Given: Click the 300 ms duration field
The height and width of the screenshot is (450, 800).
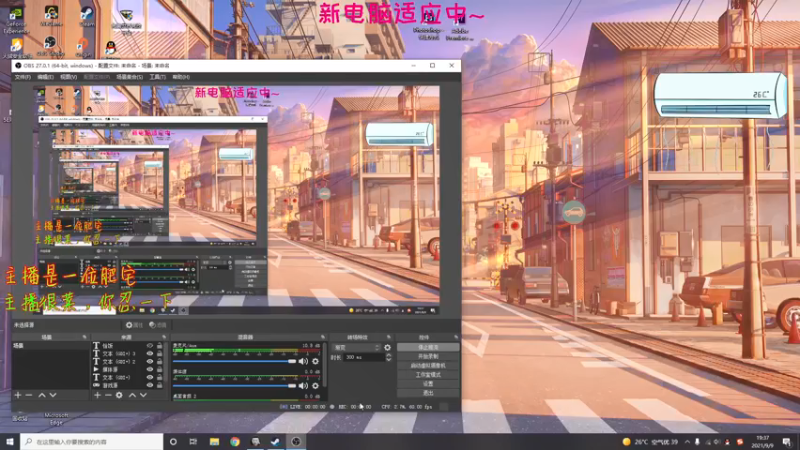Looking at the screenshot, I should tap(364, 358).
